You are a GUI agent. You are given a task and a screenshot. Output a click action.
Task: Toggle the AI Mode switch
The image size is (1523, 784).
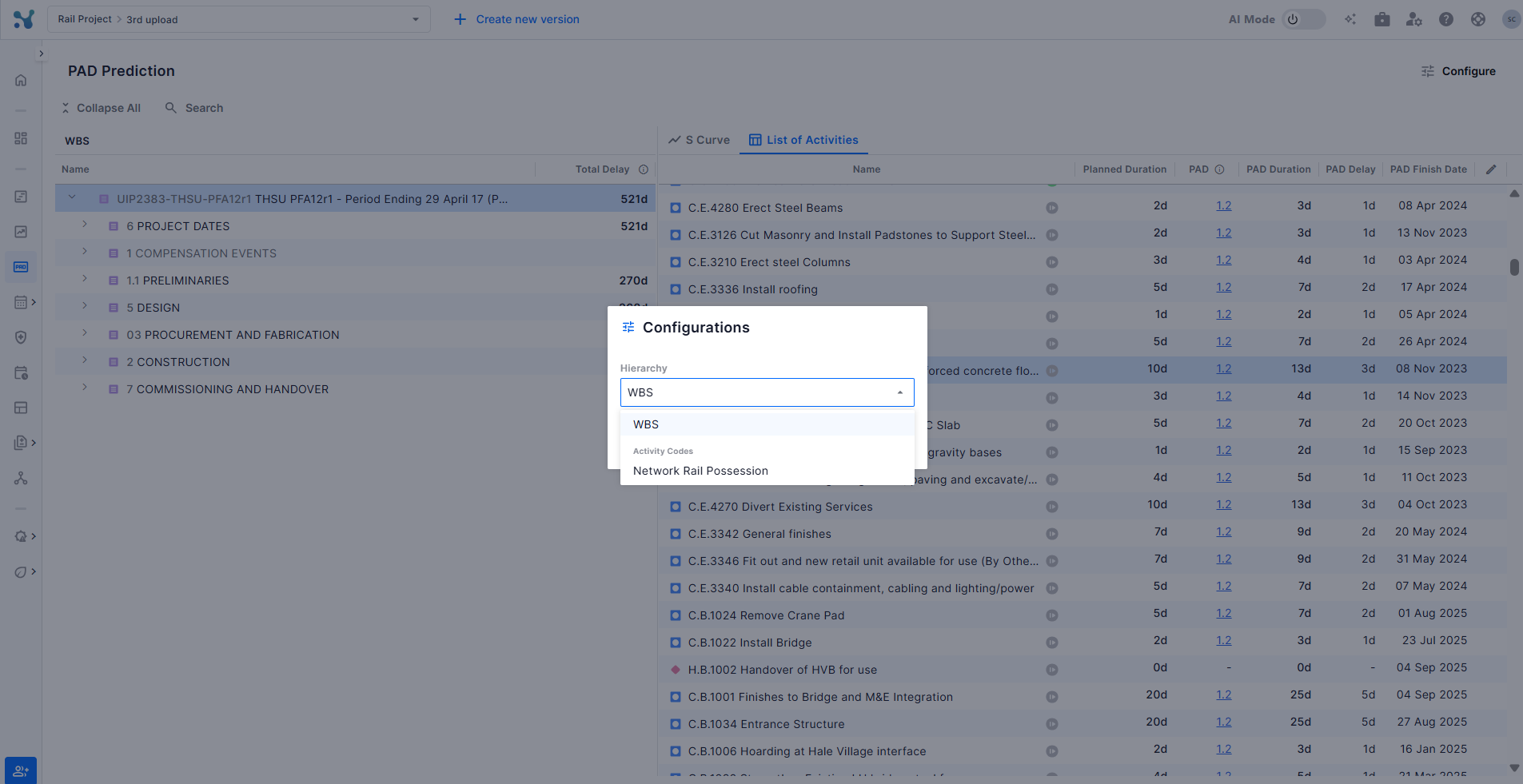(x=1303, y=19)
